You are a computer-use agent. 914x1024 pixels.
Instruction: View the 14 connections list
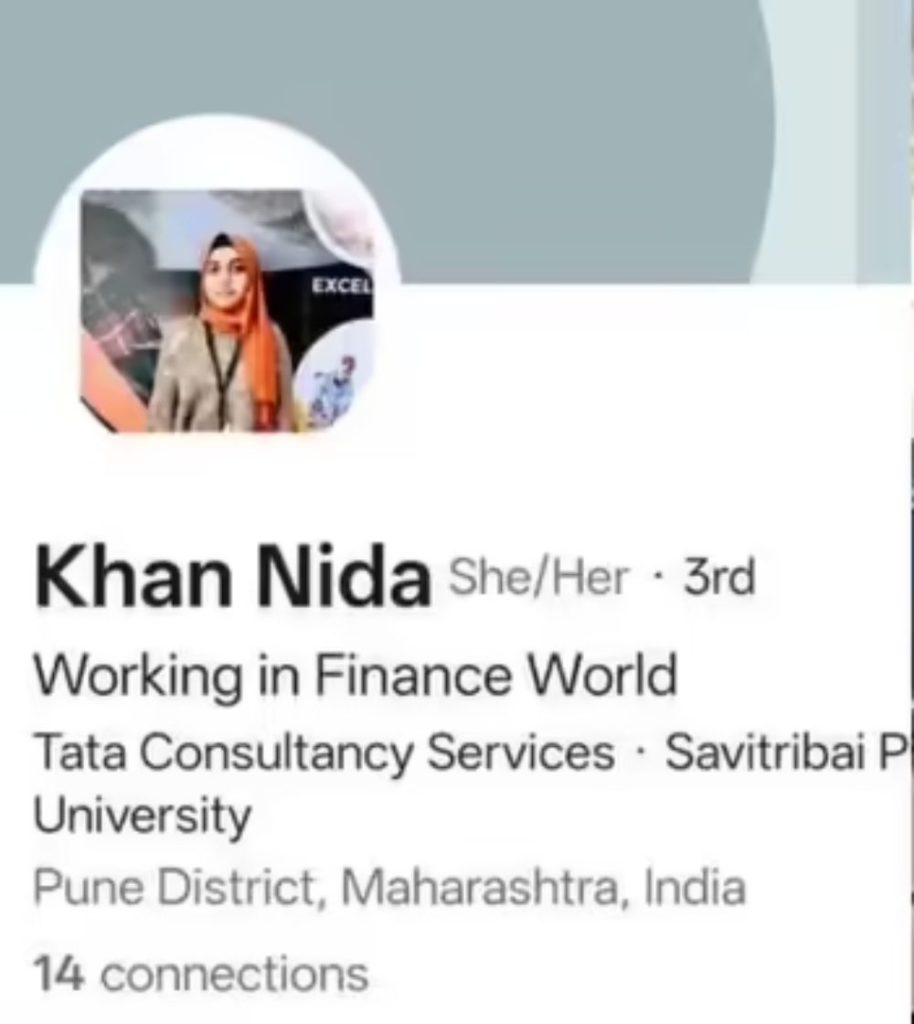pos(201,974)
